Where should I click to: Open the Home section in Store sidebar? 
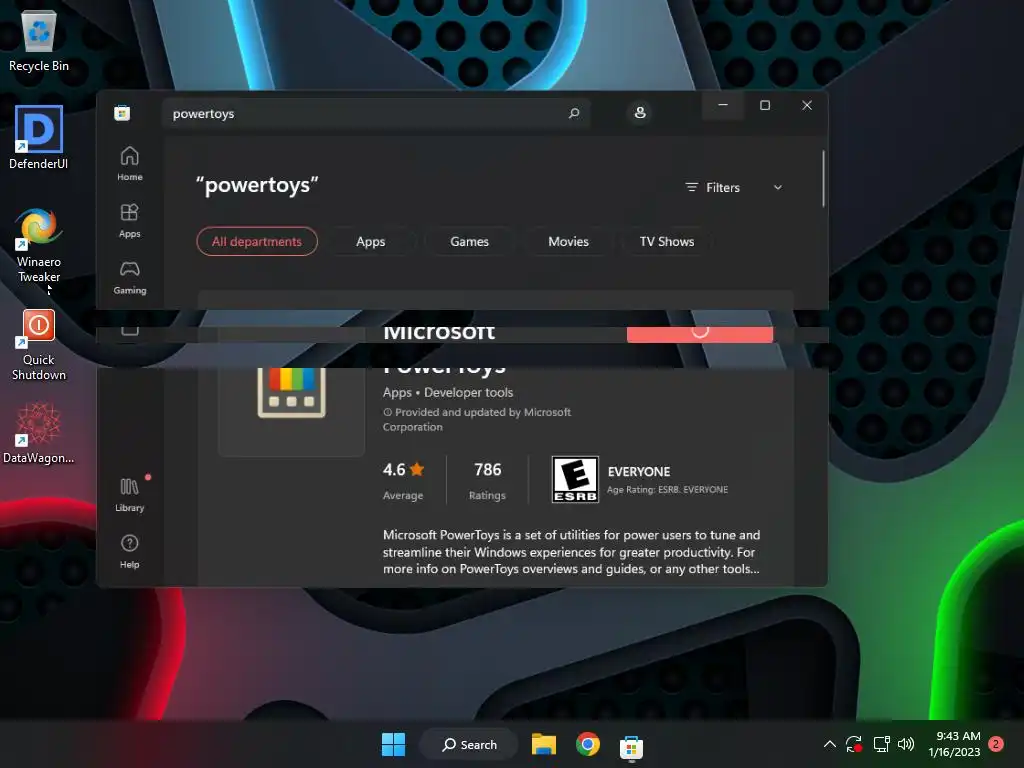pyautogui.click(x=129, y=163)
